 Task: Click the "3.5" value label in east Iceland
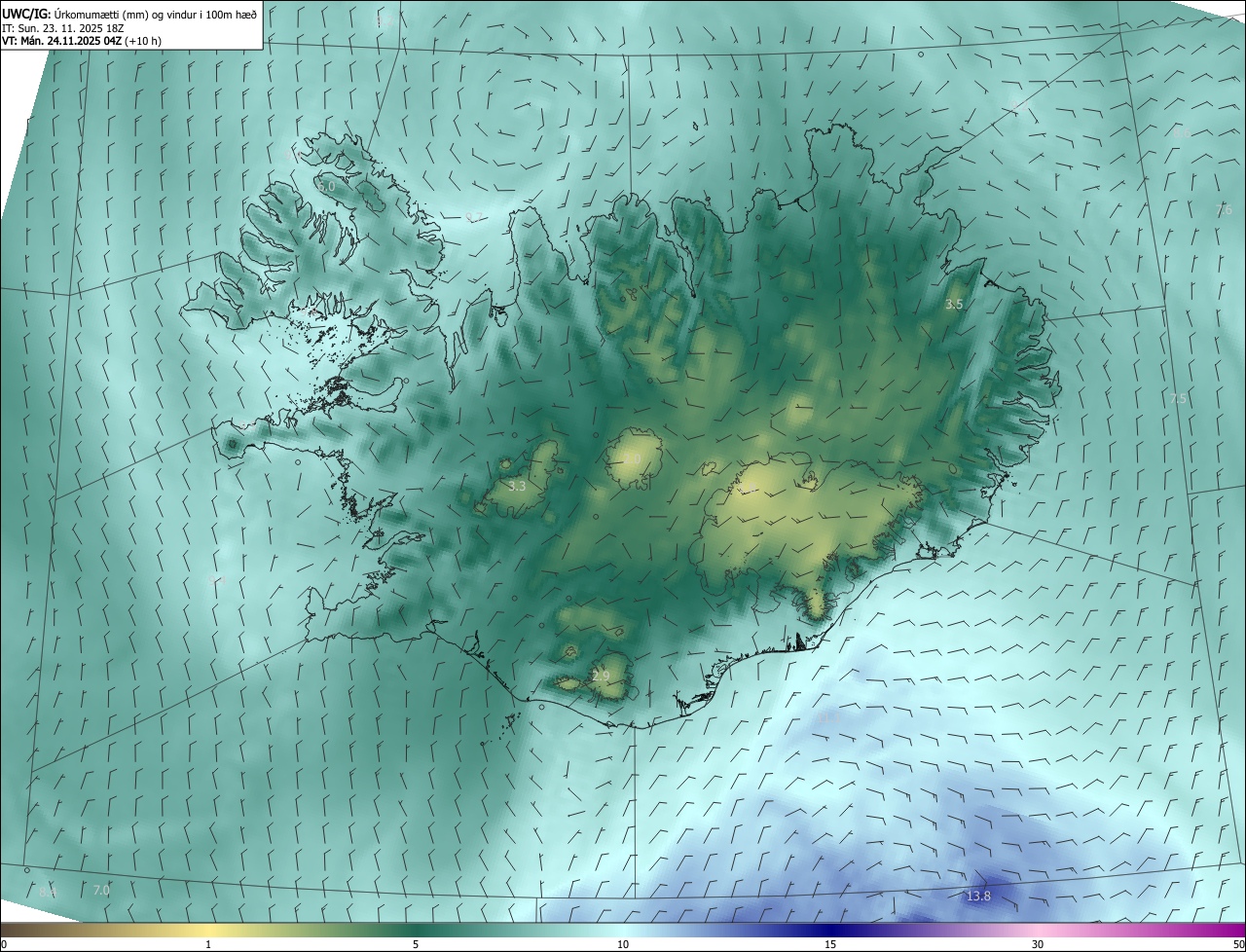point(954,305)
